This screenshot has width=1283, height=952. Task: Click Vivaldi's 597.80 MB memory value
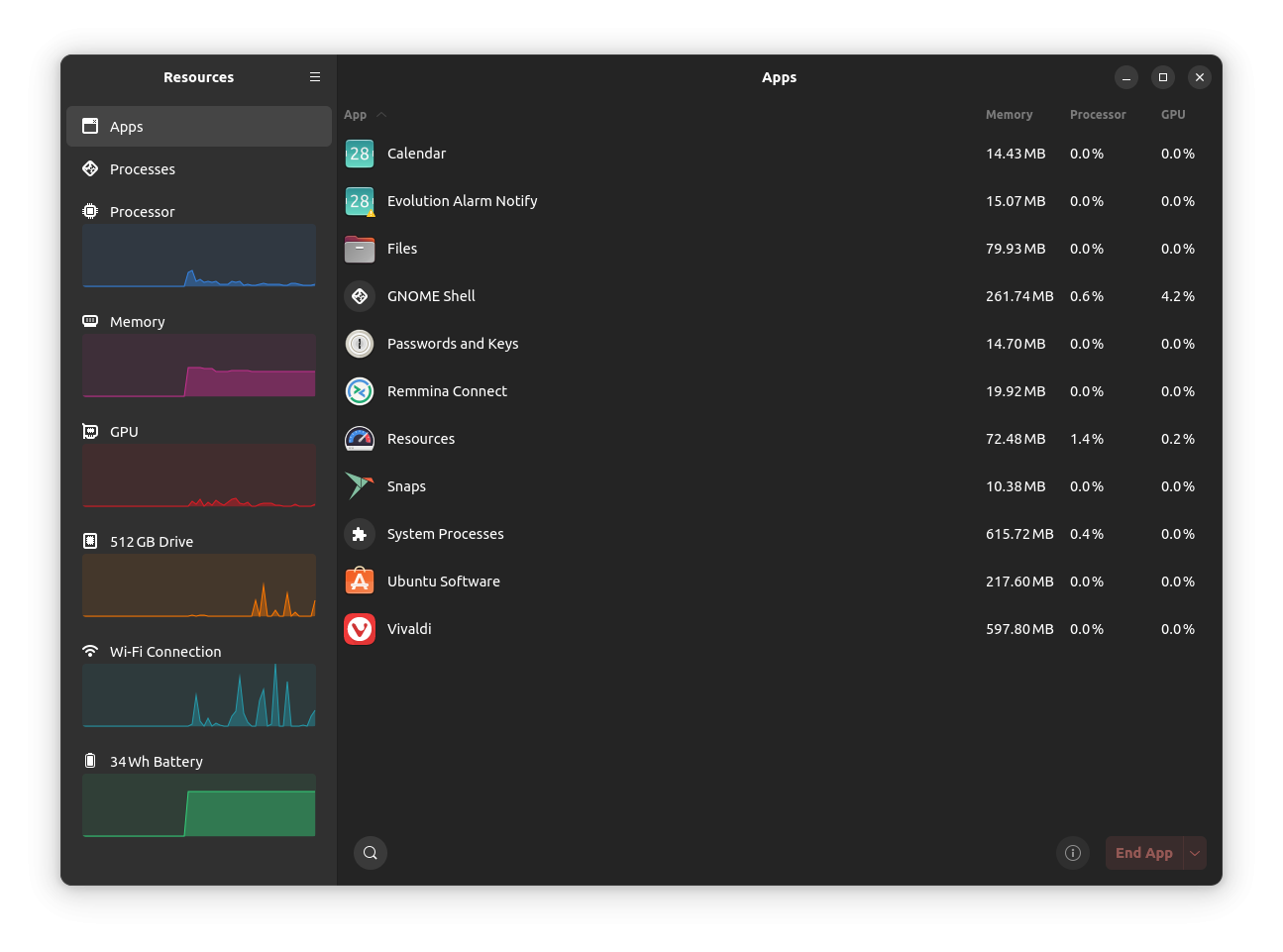click(1019, 629)
